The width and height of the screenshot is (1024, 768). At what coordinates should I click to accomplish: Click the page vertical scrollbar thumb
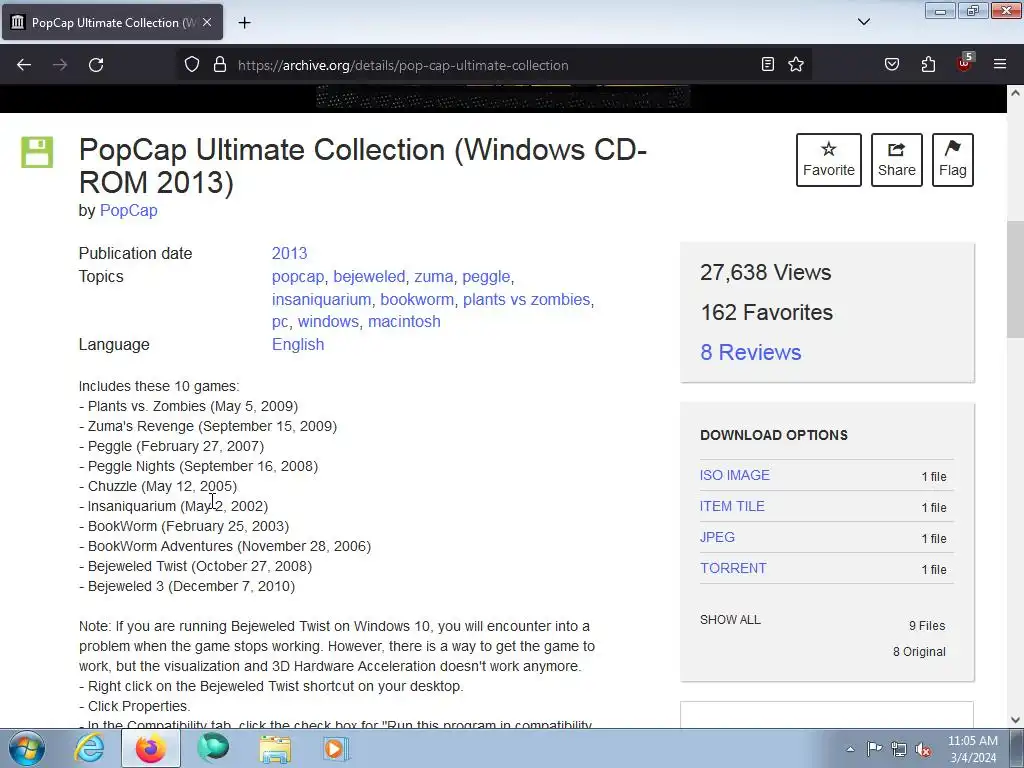[x=1015, y=281]
